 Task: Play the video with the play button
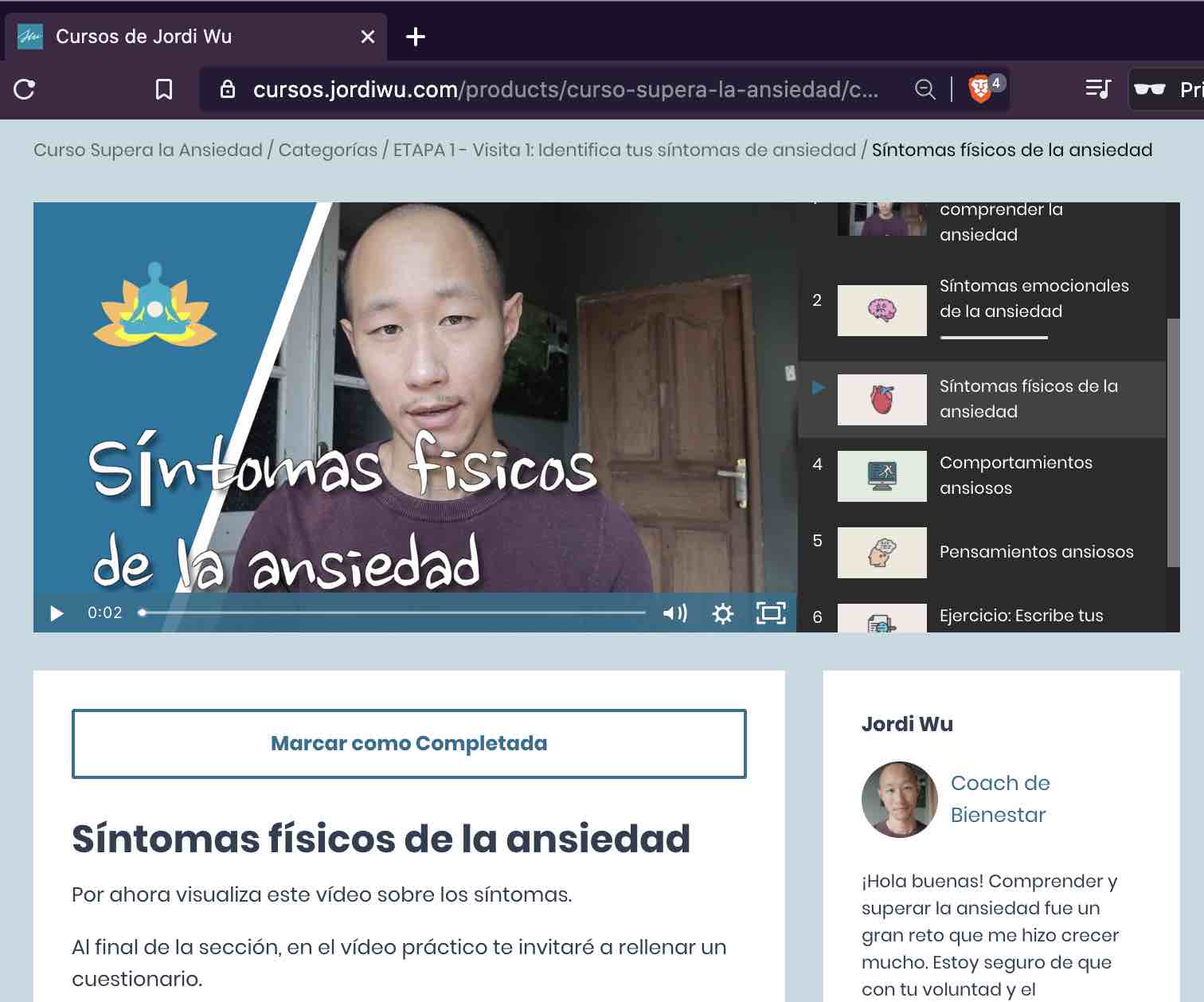click(57, 613)
